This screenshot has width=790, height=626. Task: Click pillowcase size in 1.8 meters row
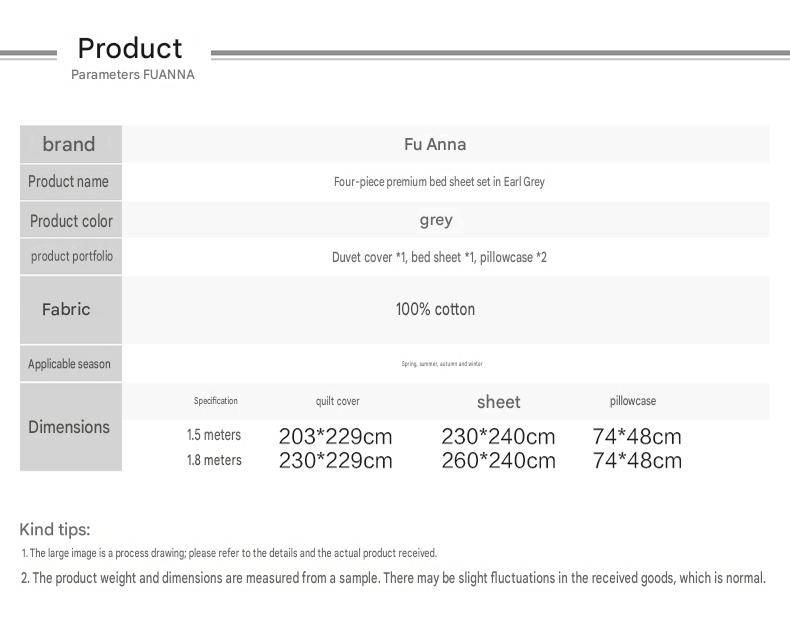(x=637, y=461)
